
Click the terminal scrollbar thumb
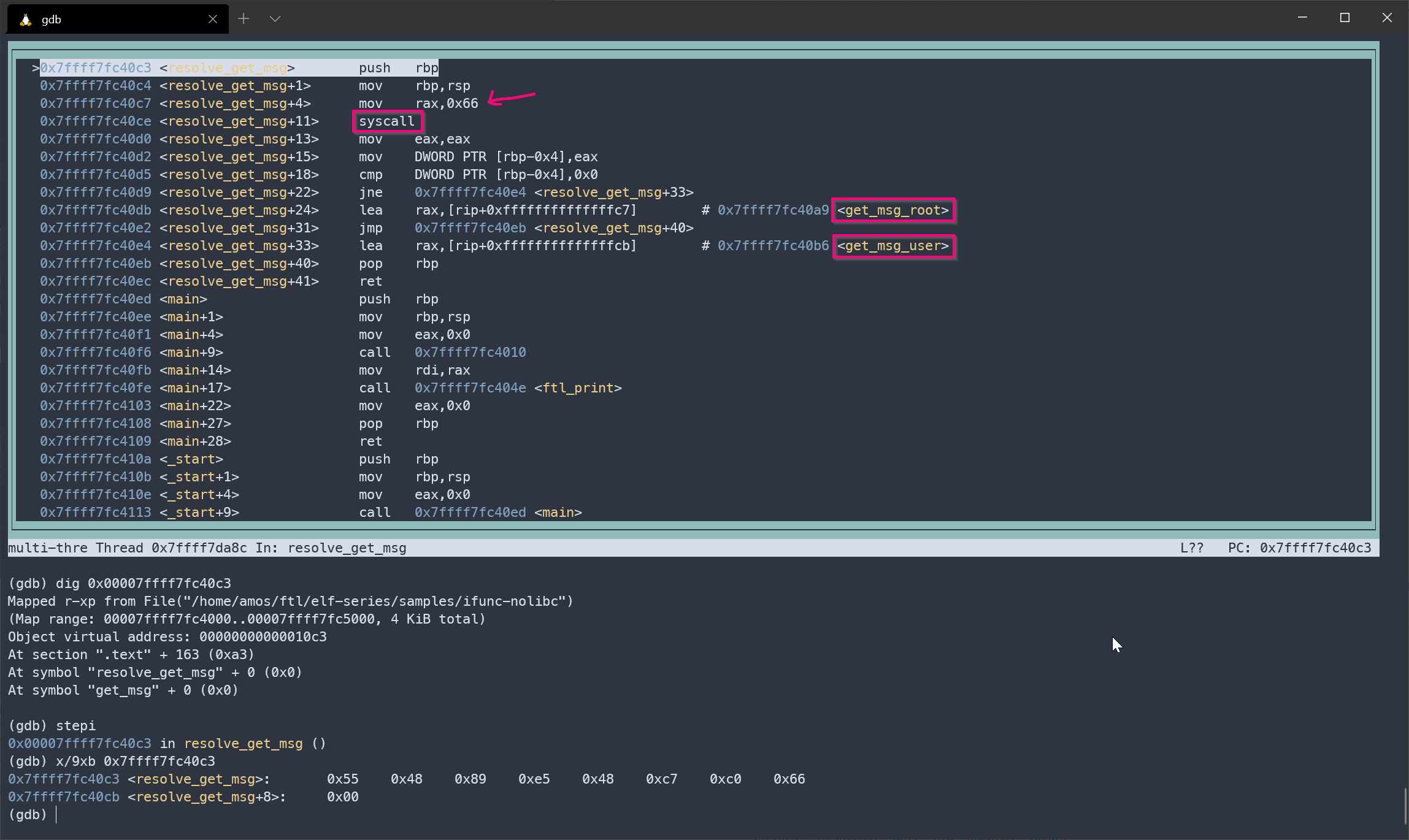pos(1404,806)
